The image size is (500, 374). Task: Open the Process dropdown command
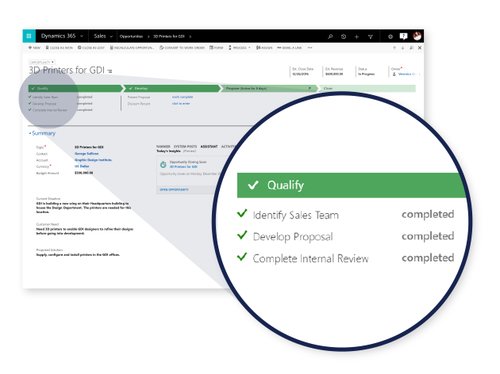pyautogui.click(x=239, y=48)
